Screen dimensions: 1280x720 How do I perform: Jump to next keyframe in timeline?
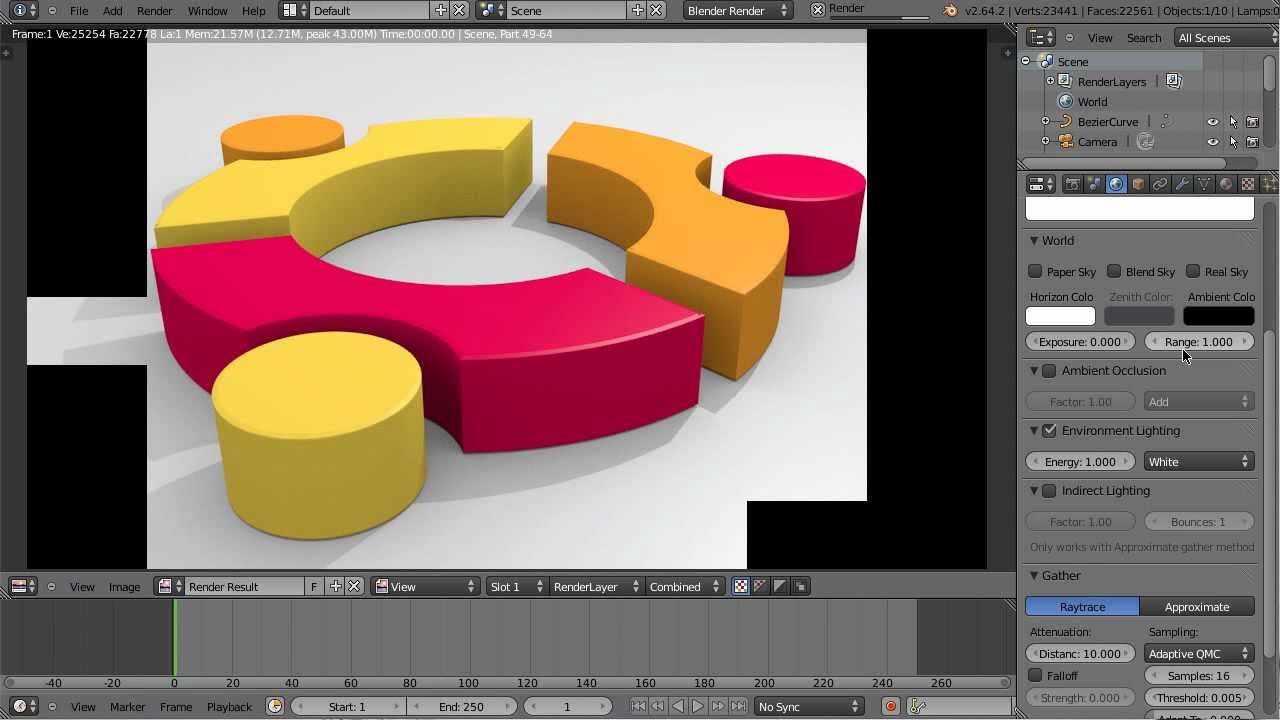(718, 706)
